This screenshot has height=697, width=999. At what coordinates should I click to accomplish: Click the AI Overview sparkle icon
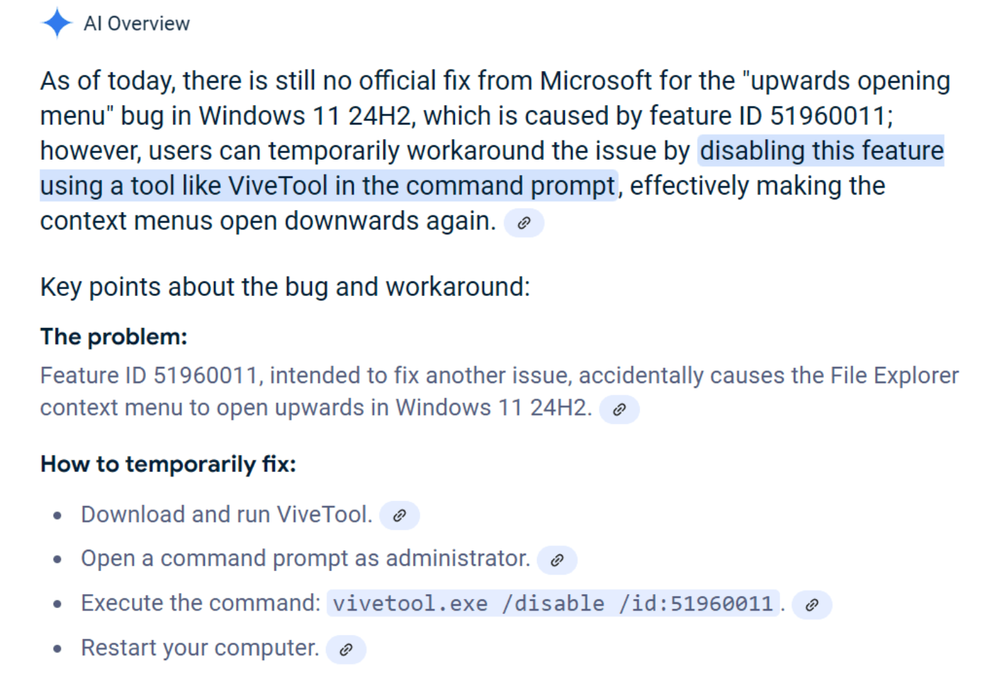tap(56, 23)
